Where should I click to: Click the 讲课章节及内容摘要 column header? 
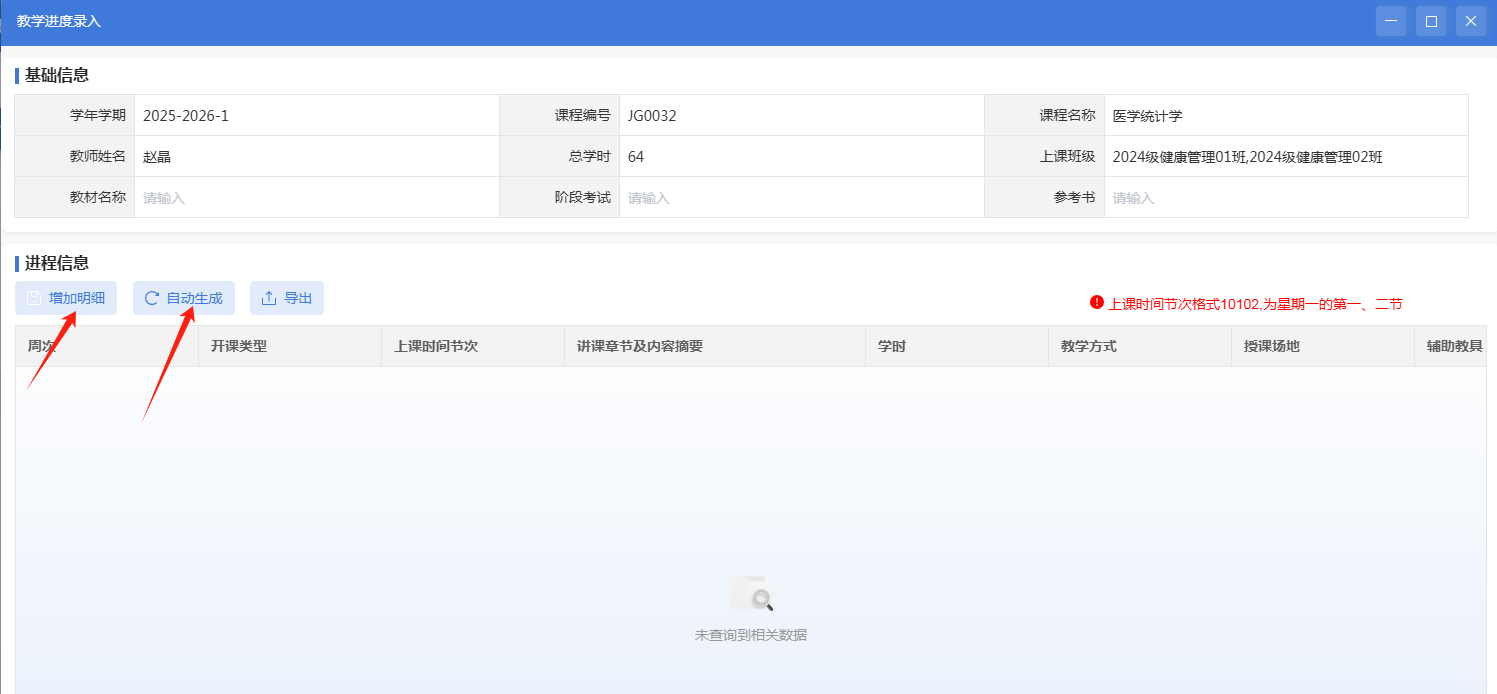[640, 346]
